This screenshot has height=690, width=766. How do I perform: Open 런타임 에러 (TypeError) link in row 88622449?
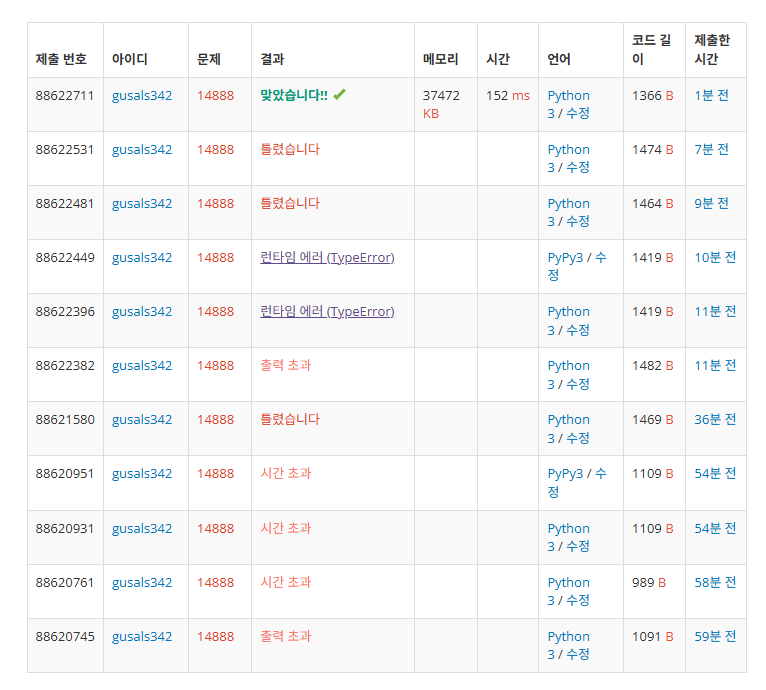(327, 258)
